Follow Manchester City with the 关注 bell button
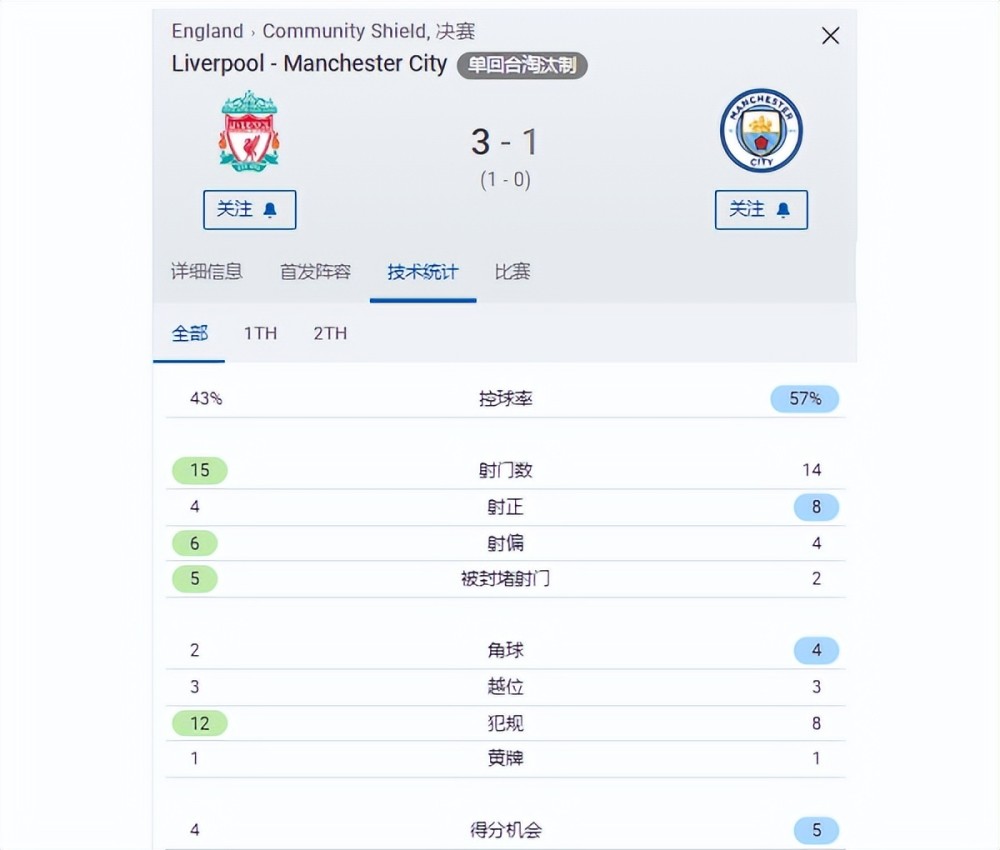The image size is (1000, 850). [x=761, y=209]
